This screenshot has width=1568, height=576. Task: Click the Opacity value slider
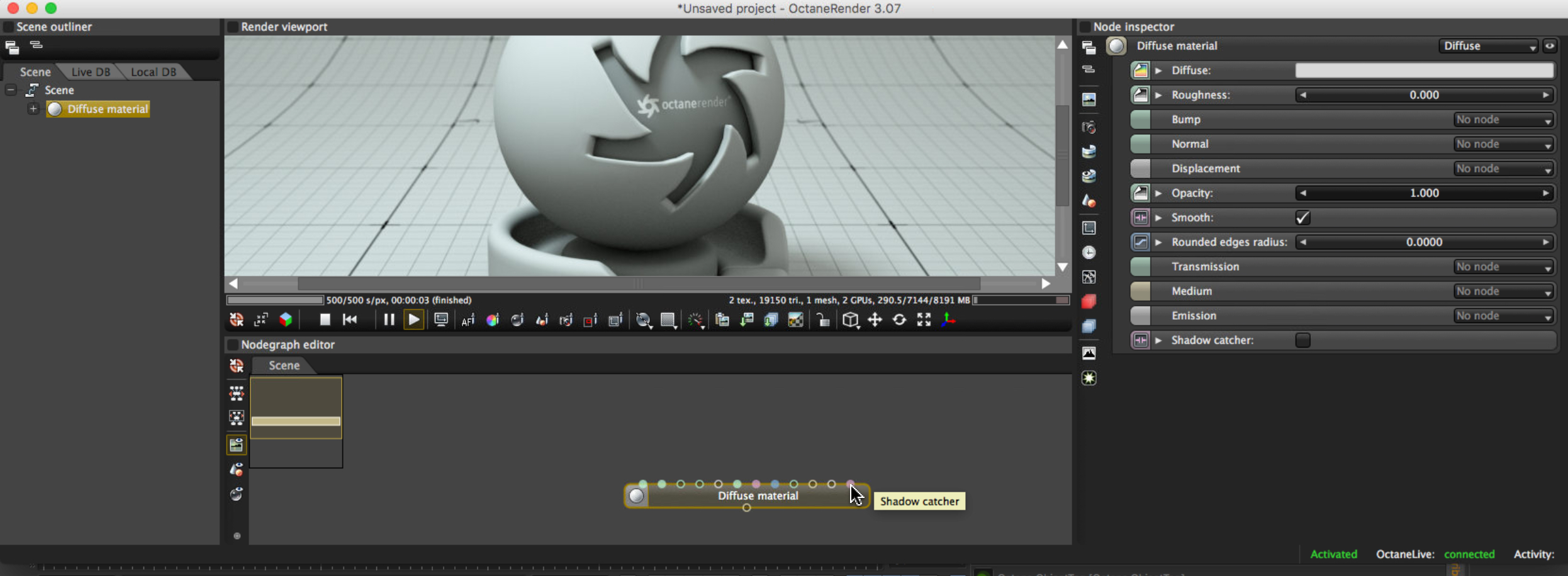coord(1425,193)
